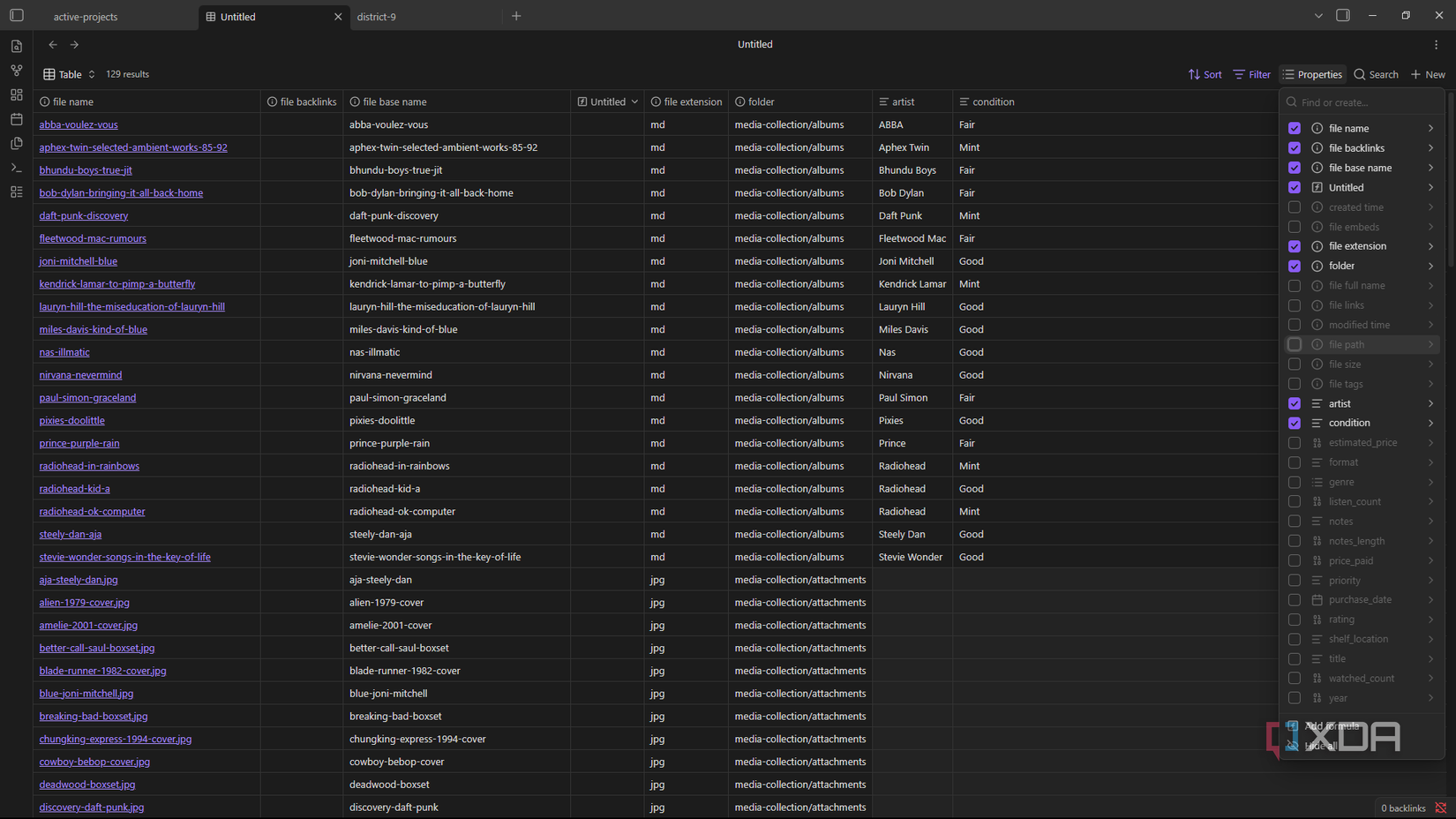Open a new tab with the plus icon

516,16
